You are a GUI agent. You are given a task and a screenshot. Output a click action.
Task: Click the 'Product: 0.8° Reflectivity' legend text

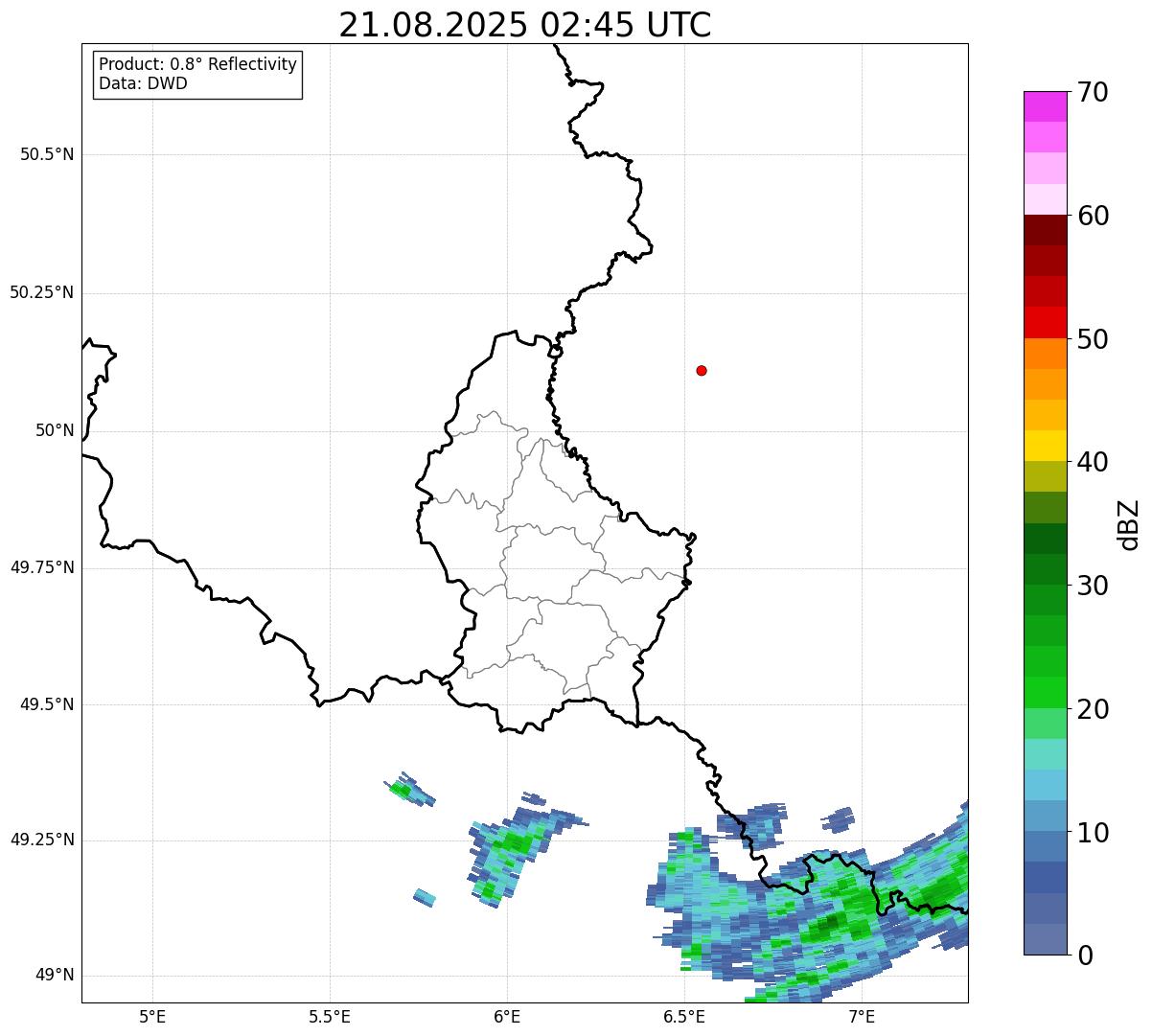point(198,64)
